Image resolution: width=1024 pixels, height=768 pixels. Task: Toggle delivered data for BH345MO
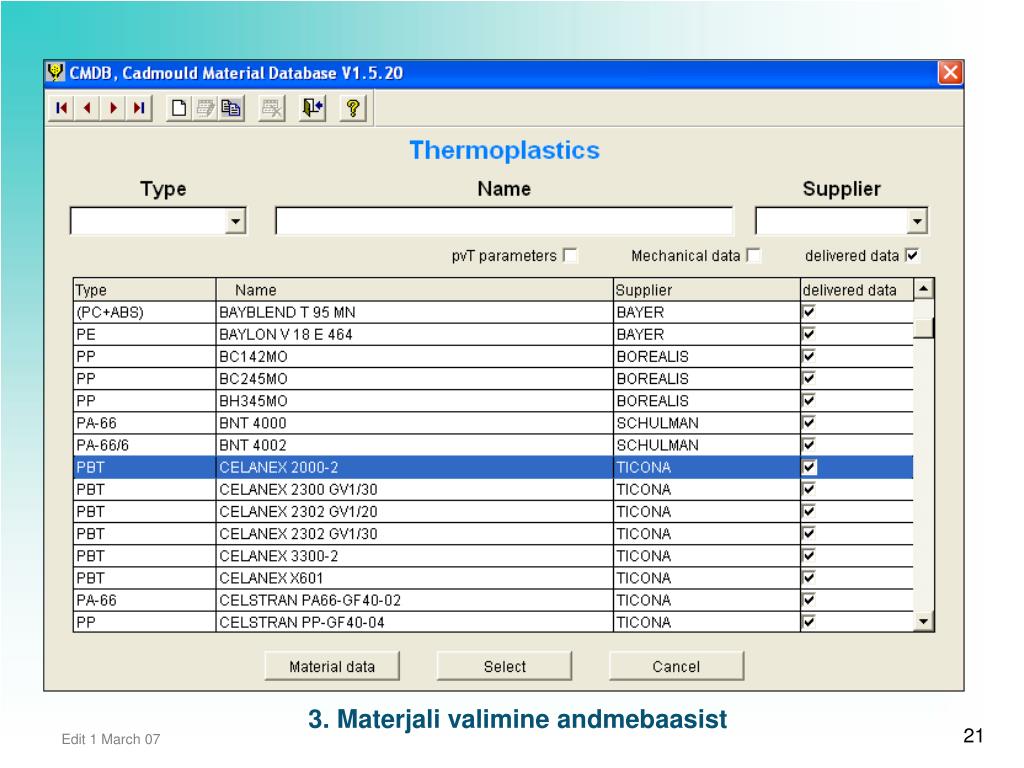pos(808,401)
